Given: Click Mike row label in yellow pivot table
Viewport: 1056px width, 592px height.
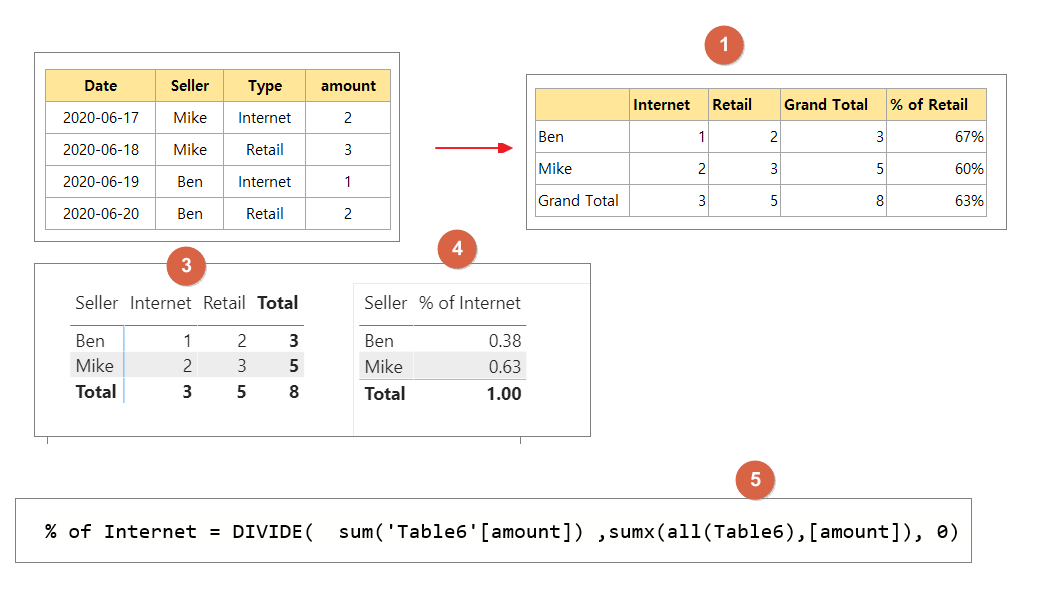Looking at the screenshot, I should 583,168.
